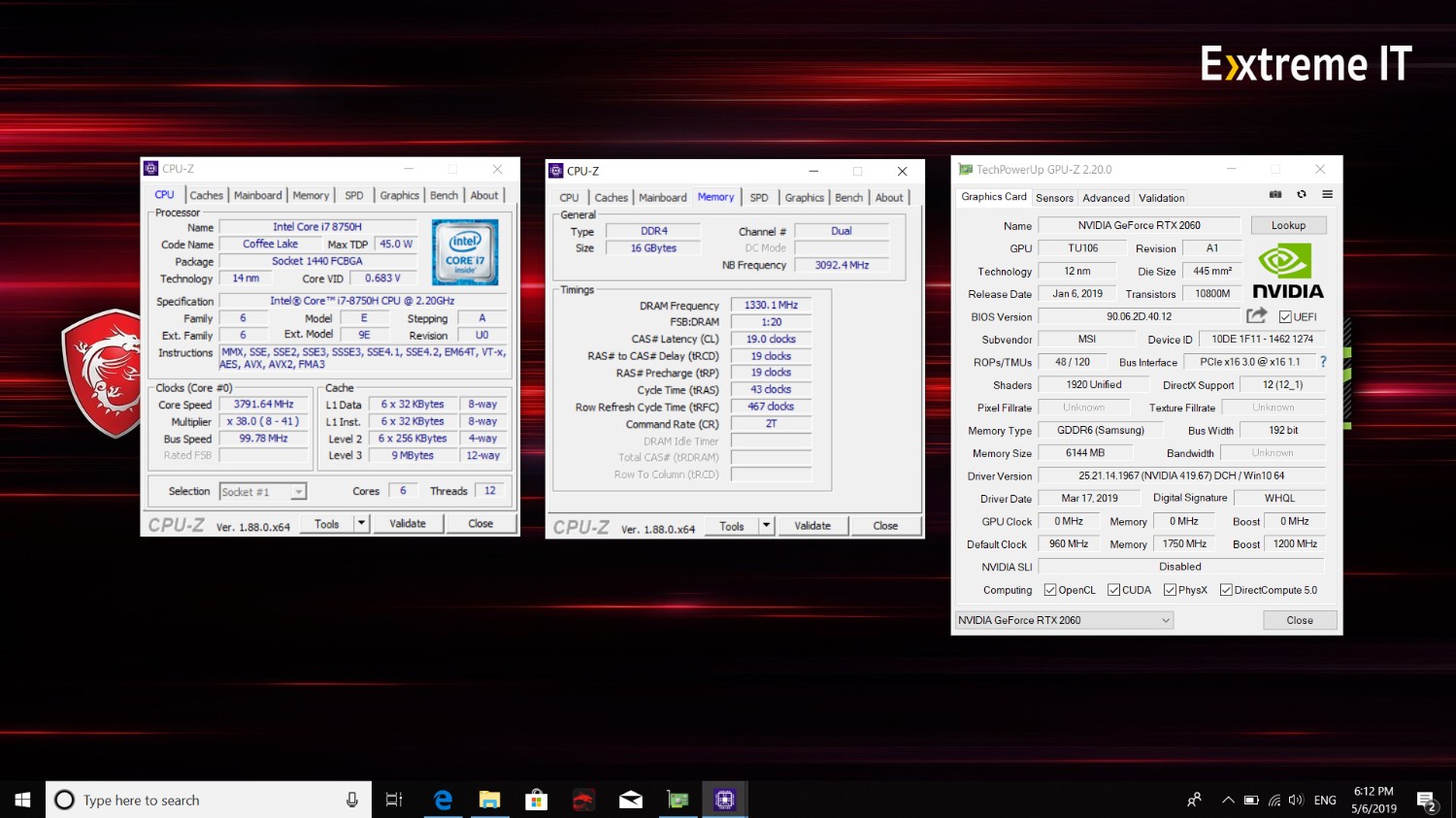Click the Memory Type value GDDR6 (Samsung)
This screenshot has width=1456, height=818.
(1101, 430)
